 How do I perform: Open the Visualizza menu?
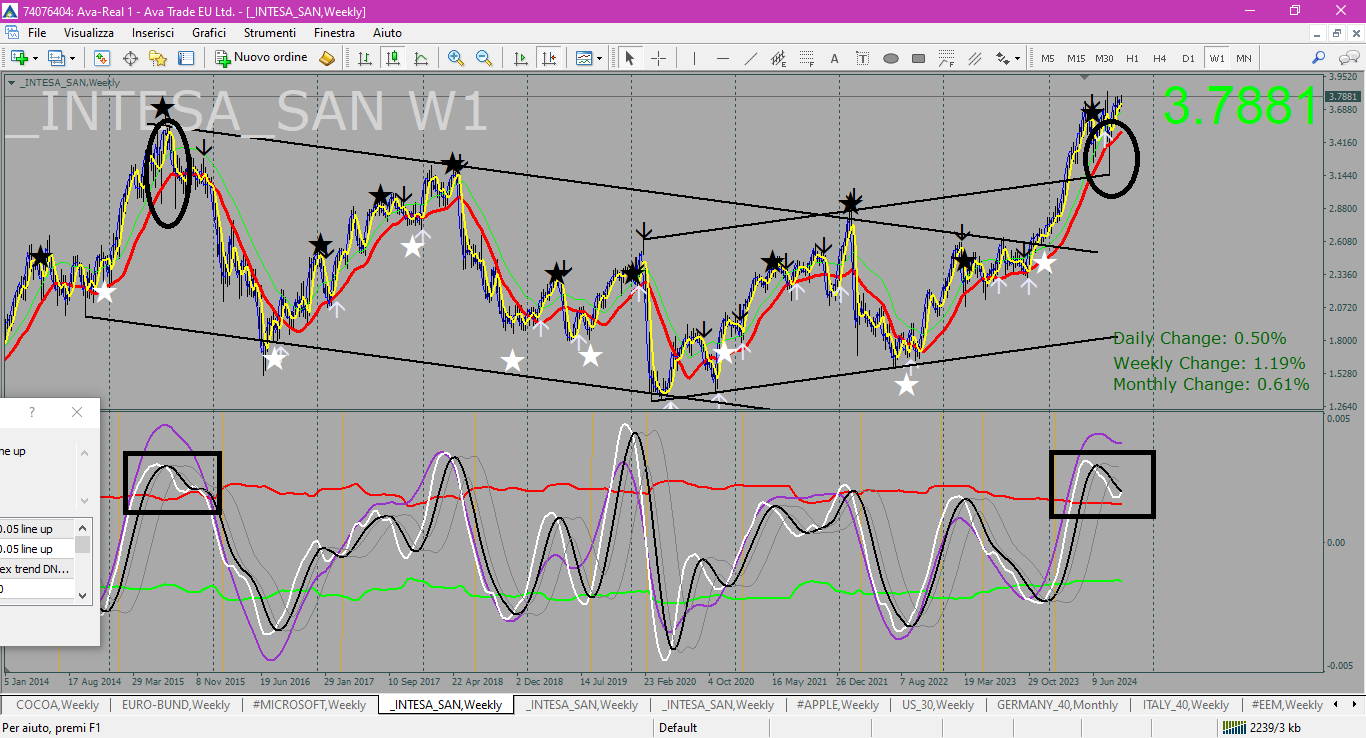[x=89, y=33]
